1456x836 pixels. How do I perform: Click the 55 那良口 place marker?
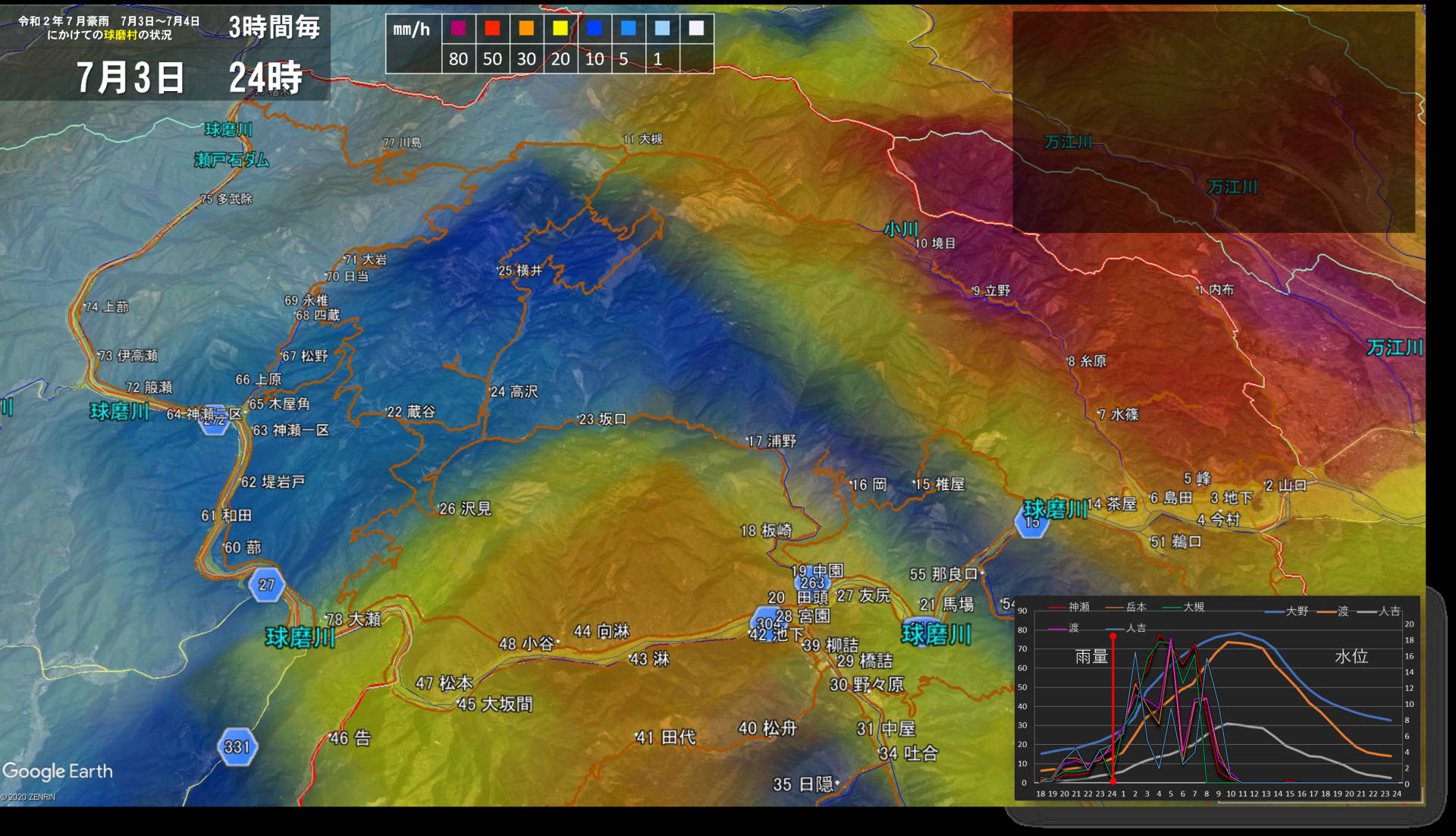[946, 574]
